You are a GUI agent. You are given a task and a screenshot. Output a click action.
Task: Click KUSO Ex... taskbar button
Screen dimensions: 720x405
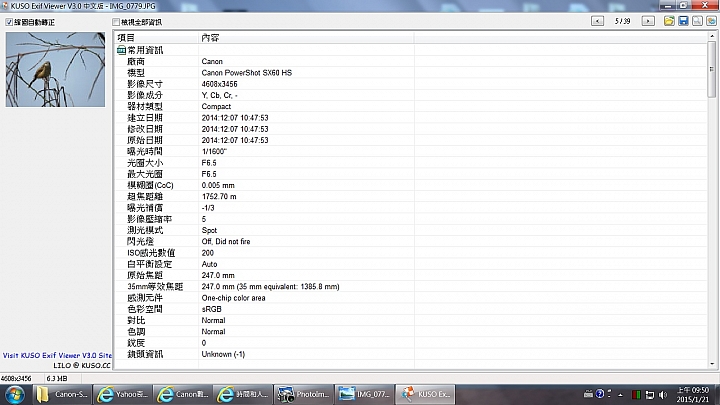point(425,394)
